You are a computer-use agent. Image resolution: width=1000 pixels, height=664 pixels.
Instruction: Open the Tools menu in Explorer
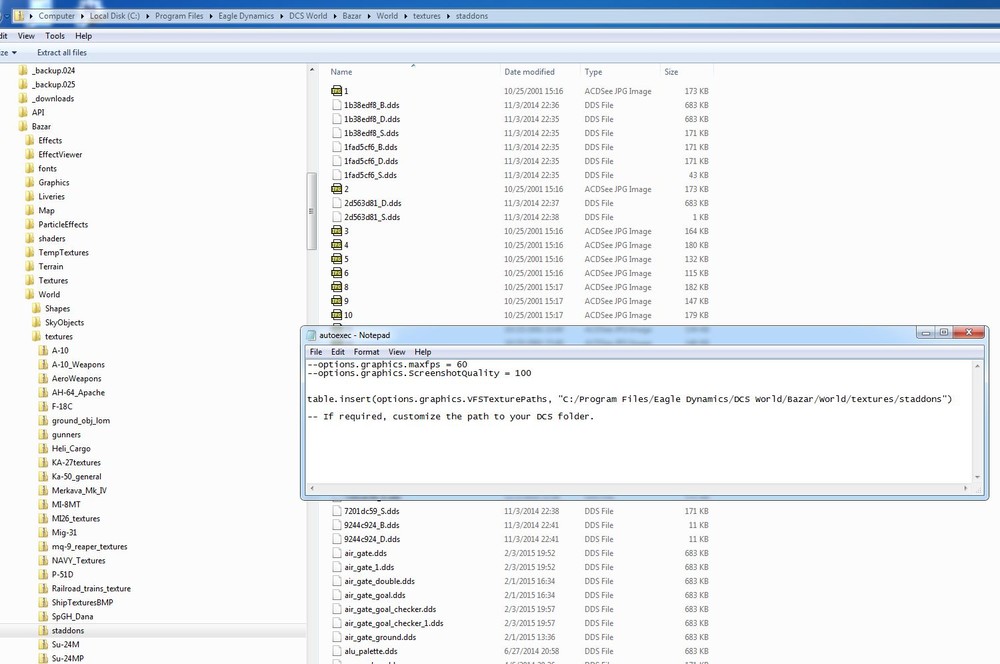(x=55, y=36)
